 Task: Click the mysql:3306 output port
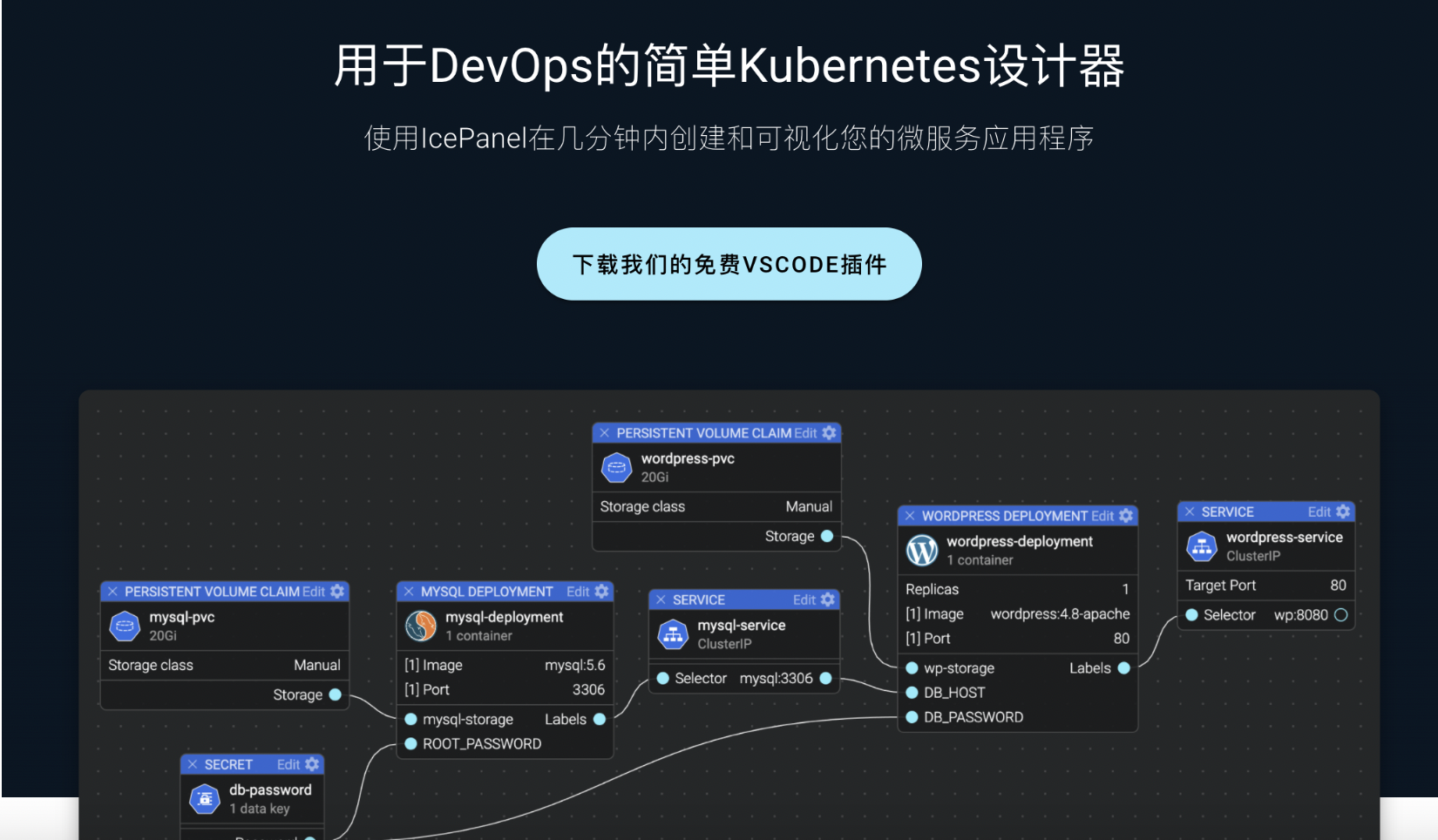[x=825, y=678]
